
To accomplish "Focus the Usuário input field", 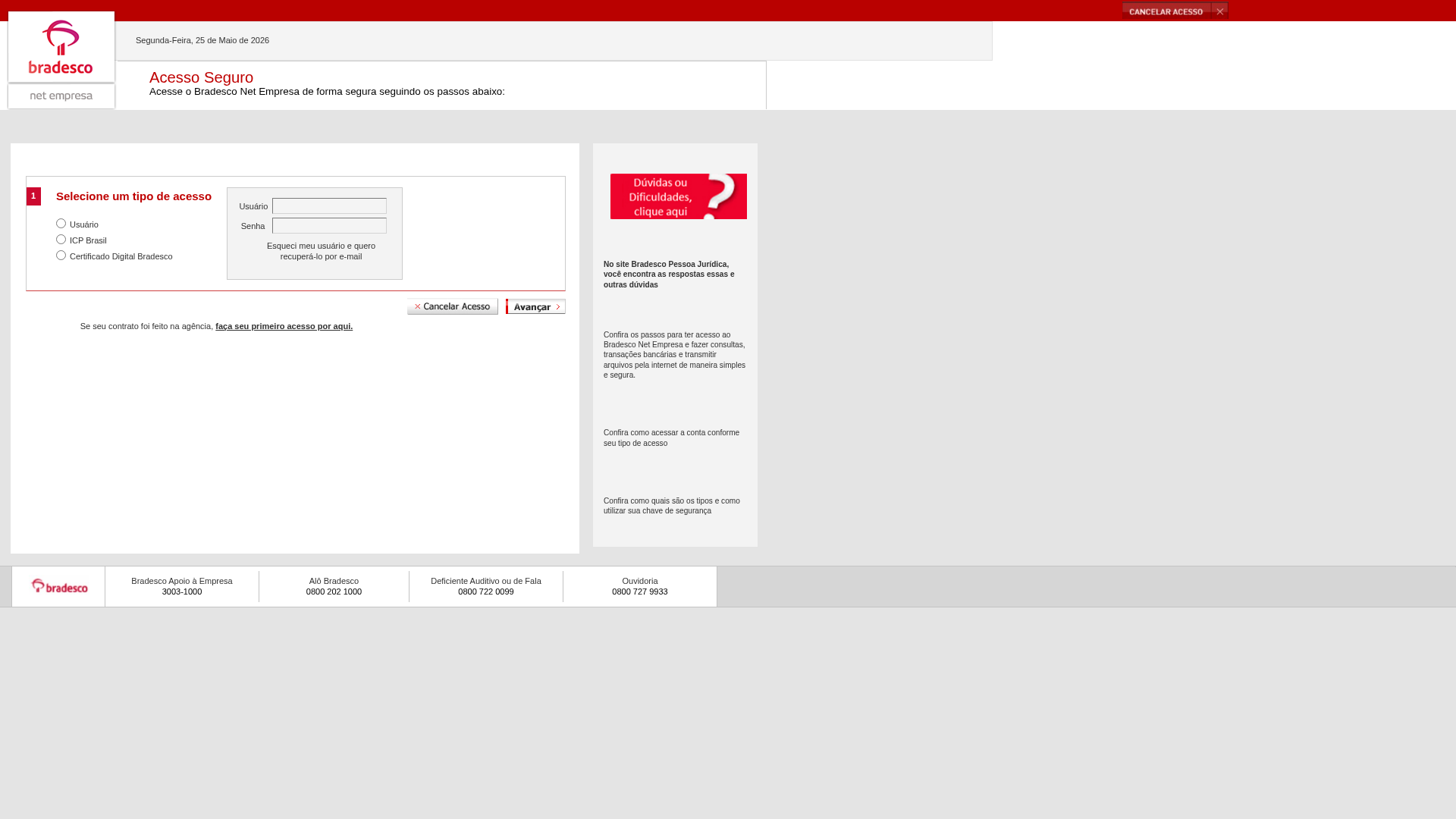I will tap(329, 206).
